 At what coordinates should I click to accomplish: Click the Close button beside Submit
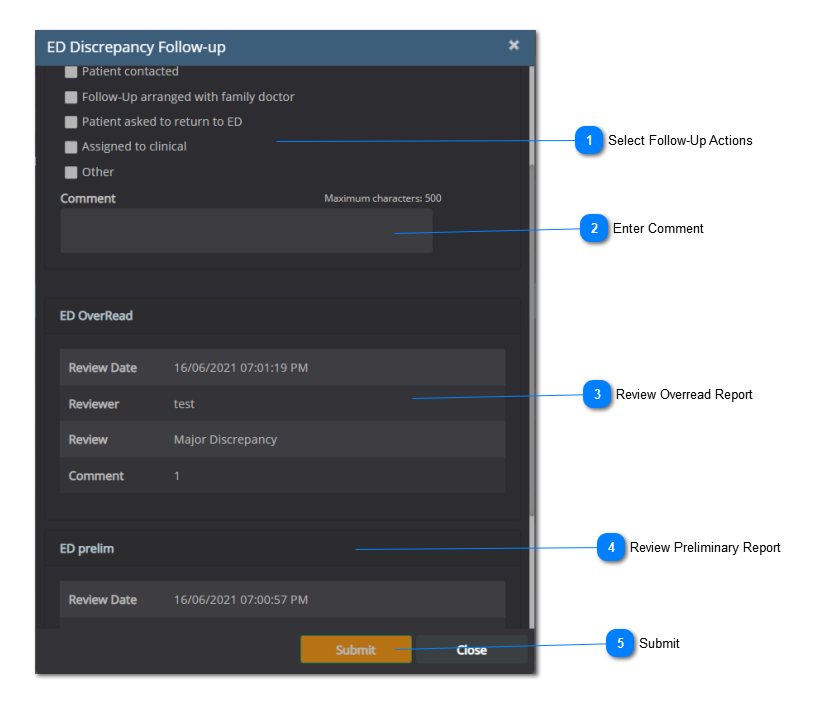click(471, 650)
